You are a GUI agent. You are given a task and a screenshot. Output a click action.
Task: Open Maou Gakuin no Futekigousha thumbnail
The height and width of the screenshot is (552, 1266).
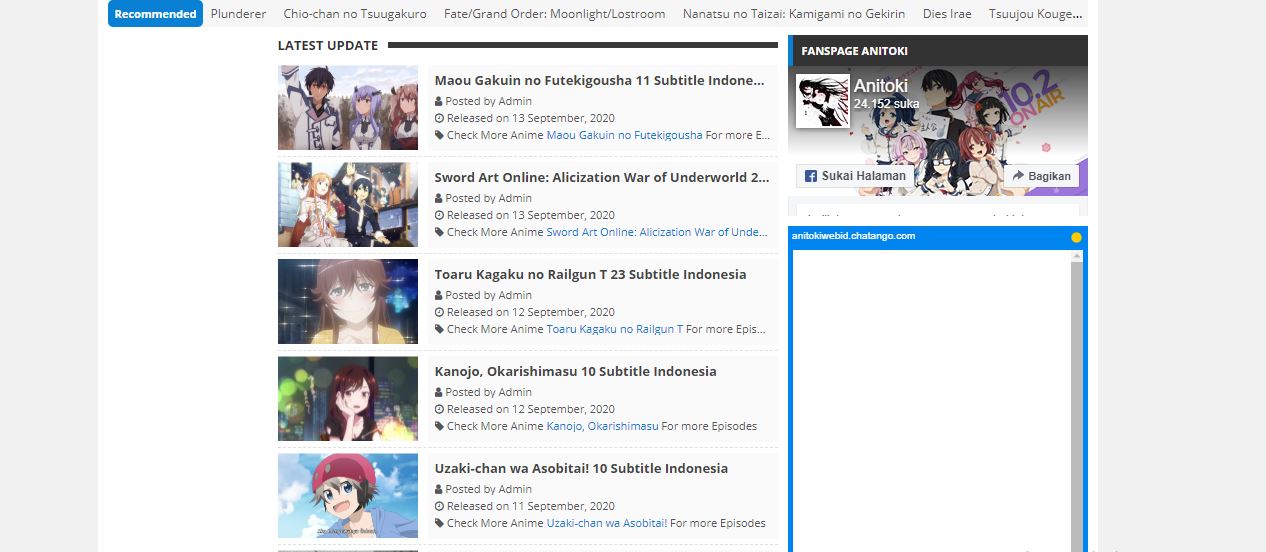[348, 108]
